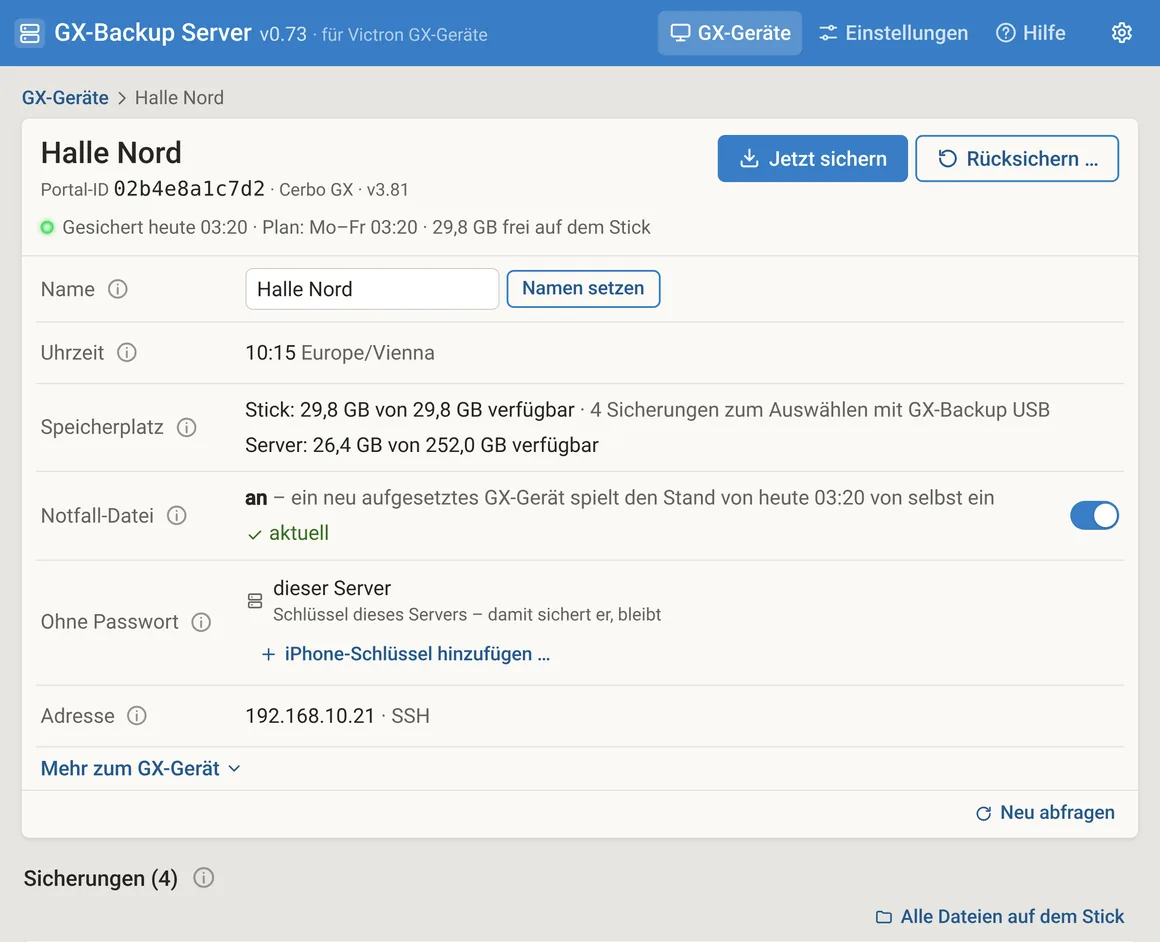Click the info icon next to Notfall-Datei

(x=177, y=515)
